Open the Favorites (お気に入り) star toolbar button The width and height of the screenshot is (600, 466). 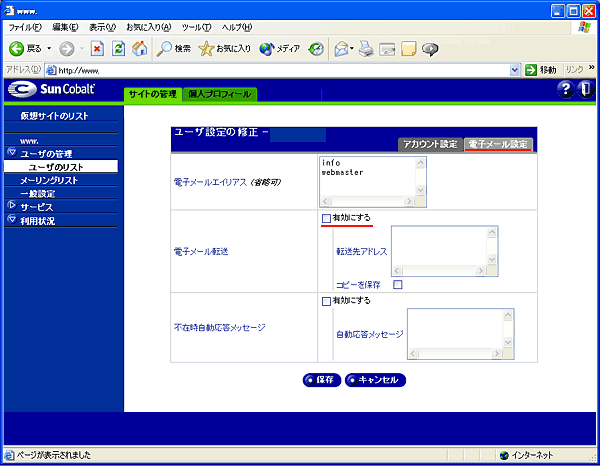click(225, 48)
